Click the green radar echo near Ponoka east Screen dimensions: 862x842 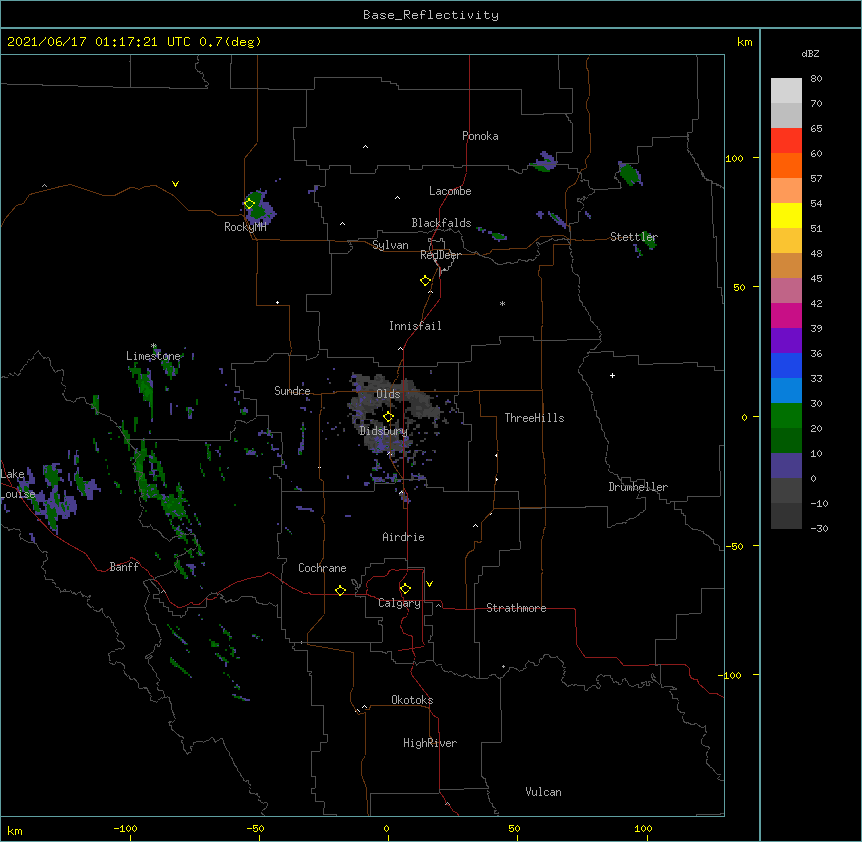click(543, 163)
